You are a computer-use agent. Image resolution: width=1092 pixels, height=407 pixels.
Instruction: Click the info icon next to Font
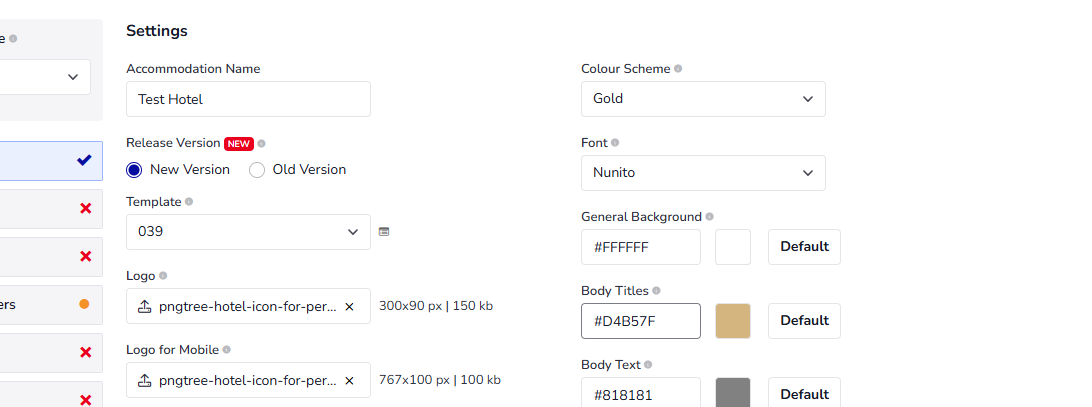click(x=615, y=142)
